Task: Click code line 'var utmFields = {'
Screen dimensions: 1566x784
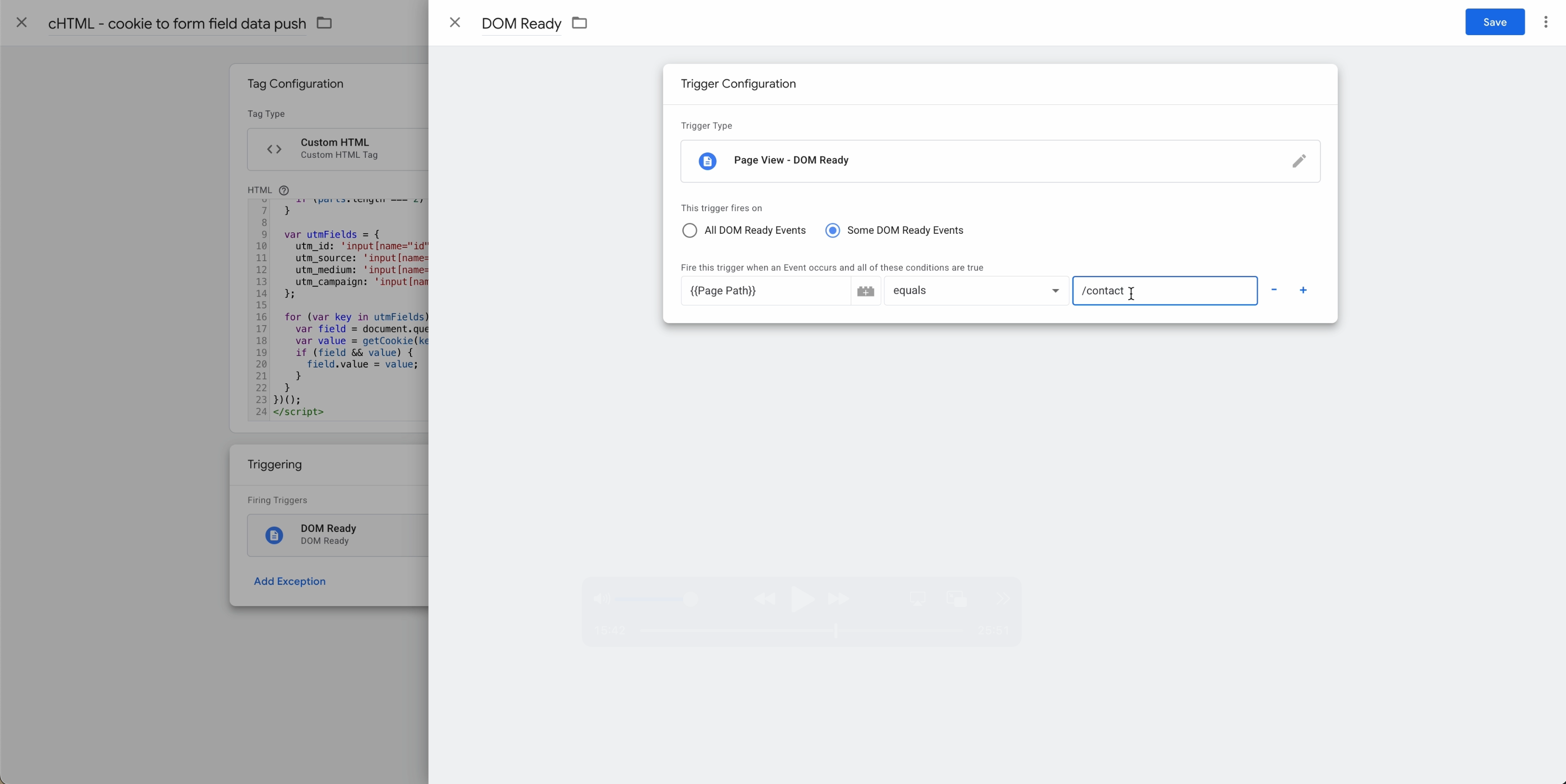Action: pyautogui.click(x=332, y=235)
